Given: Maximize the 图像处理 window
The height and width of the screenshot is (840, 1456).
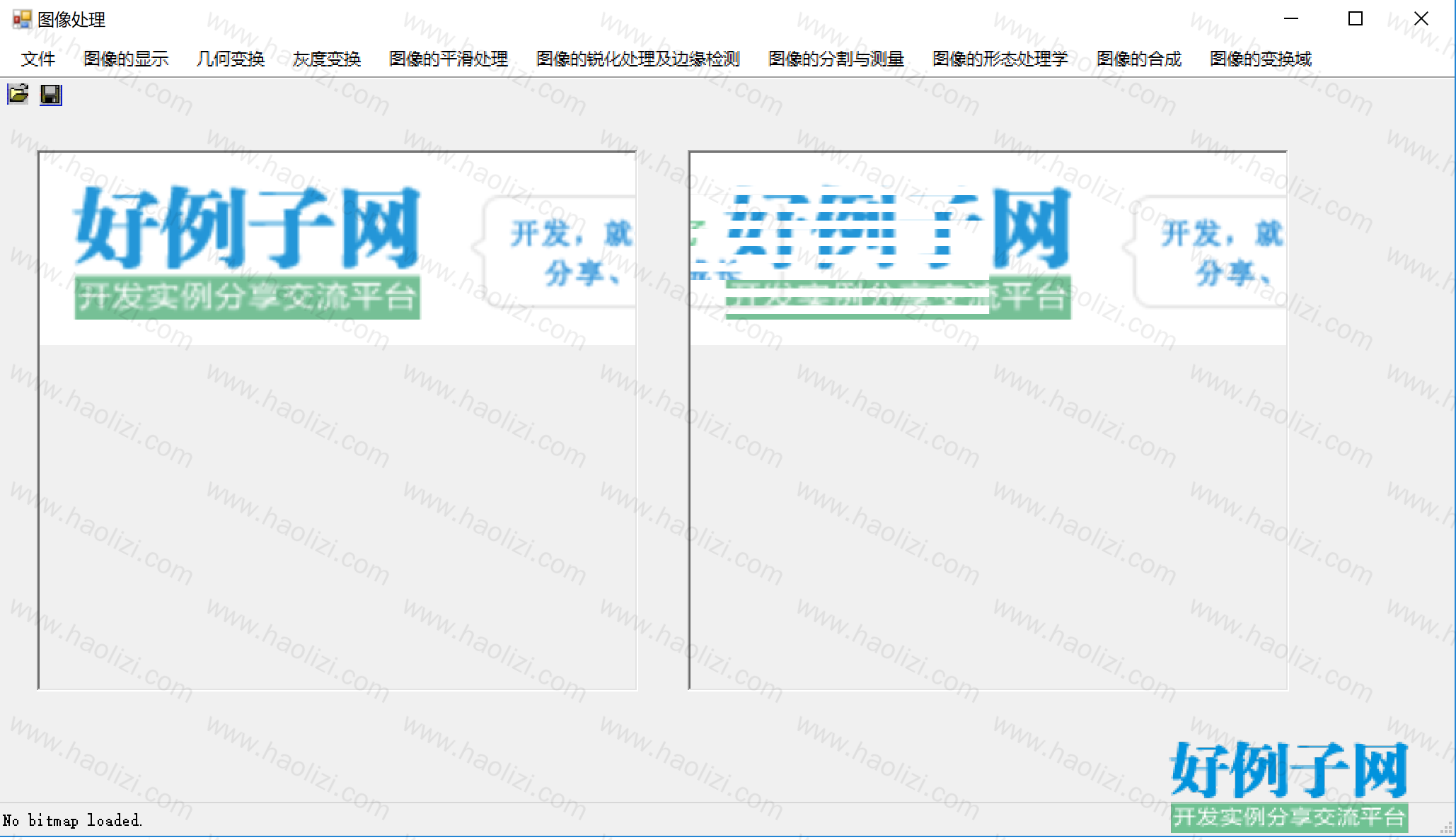Looking at the screenshot, I should (x=1356, y=19).
